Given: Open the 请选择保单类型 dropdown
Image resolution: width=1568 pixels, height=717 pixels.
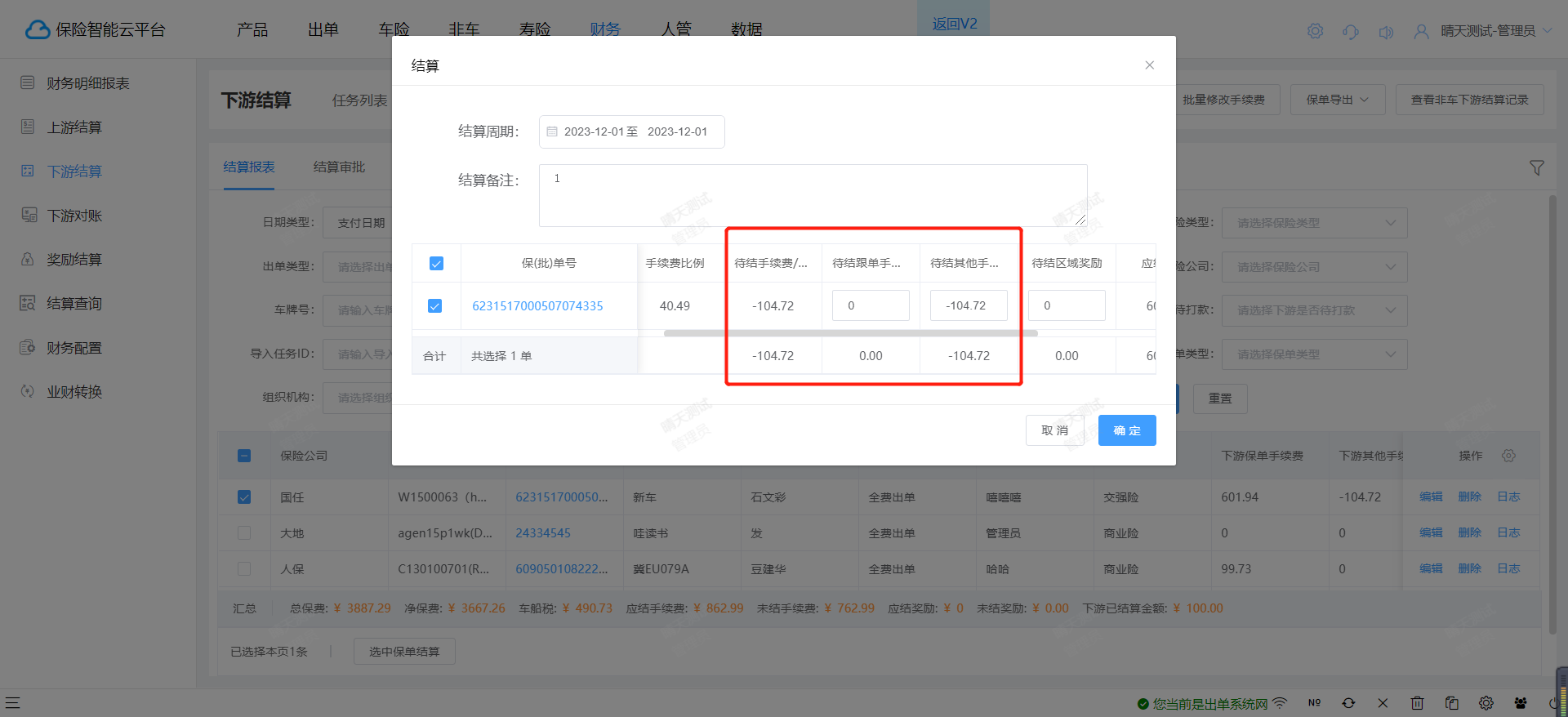Looking at the screenshot, I should click(x=1314, y=354).
